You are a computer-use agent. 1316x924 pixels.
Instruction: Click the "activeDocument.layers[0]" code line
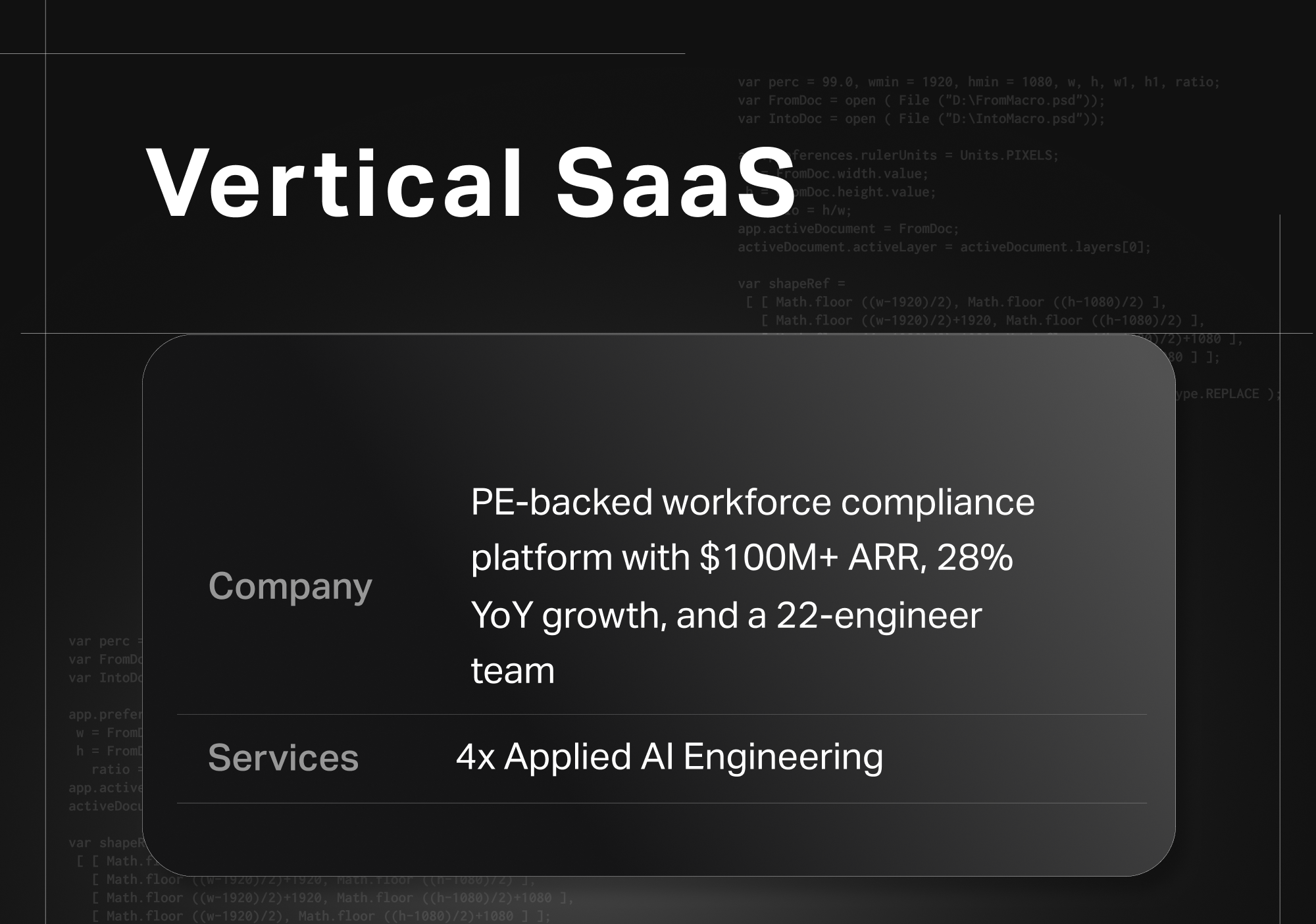[x=944, y=247]
